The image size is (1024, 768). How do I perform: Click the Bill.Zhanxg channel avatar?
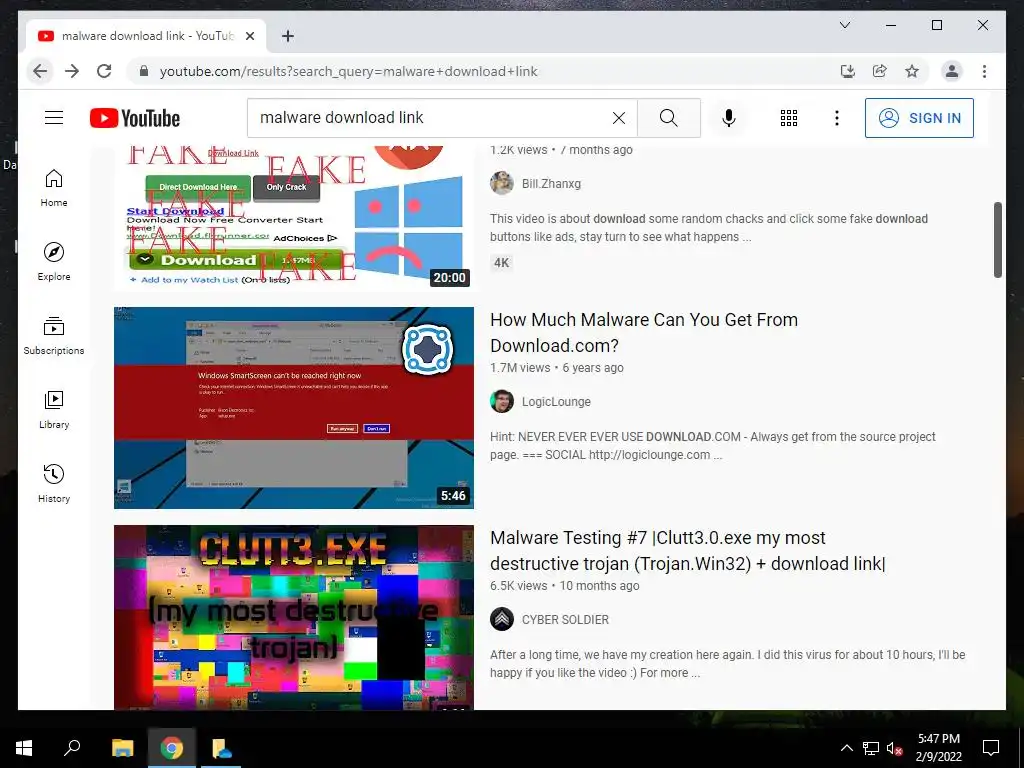pyautogui.click(x=502, y=184)
